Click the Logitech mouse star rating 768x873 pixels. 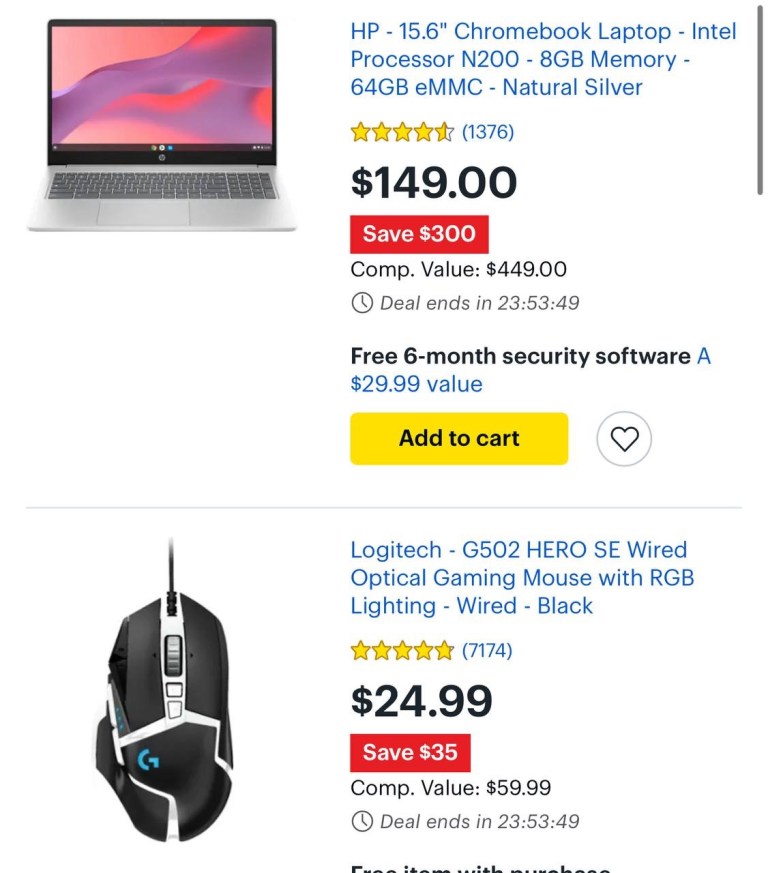click(402, 651)
